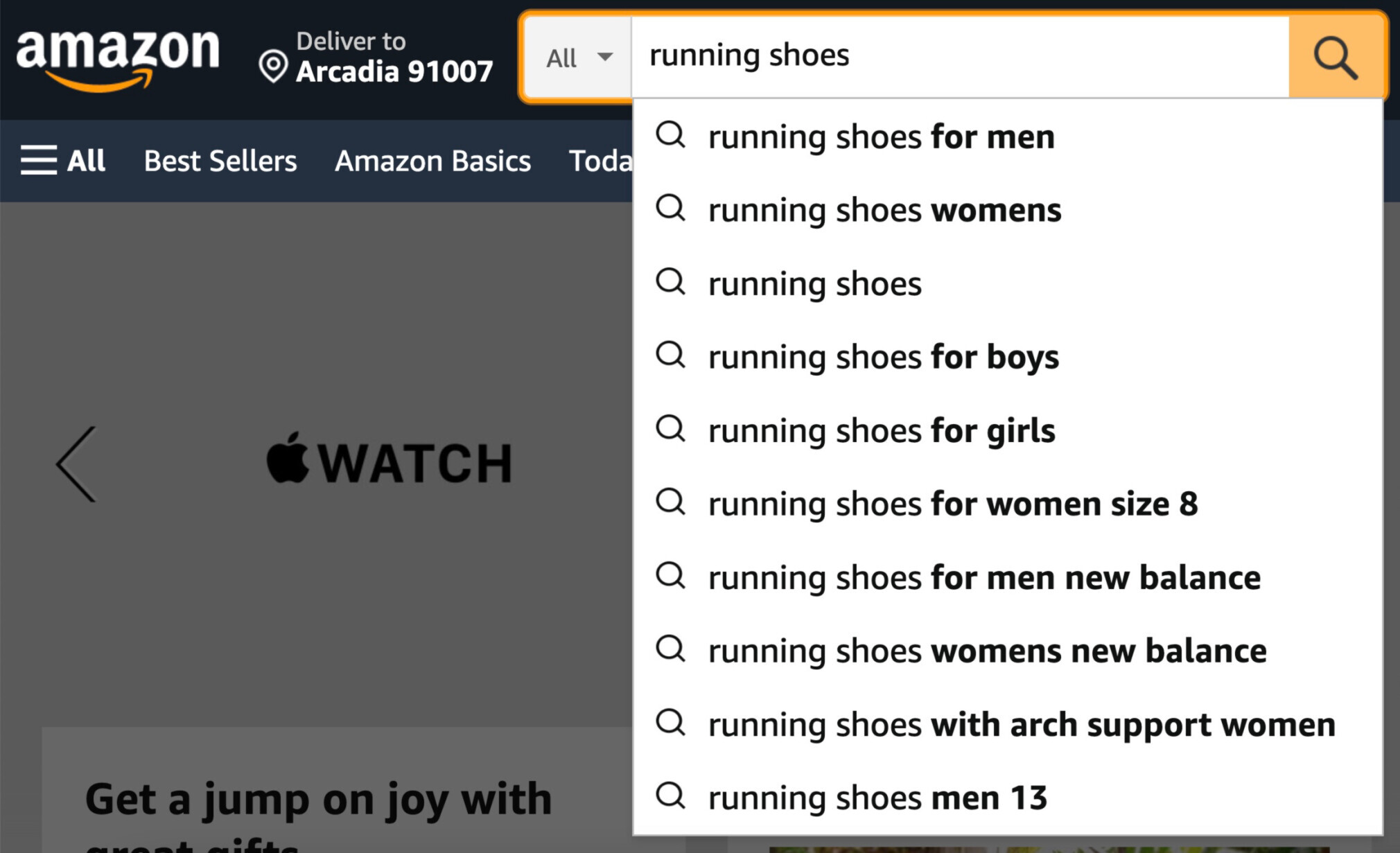Viewport: 1400px width, 853px height.
Task: Click magnifier icon beside running shoes for boys
Action: (x=670, y=355)
